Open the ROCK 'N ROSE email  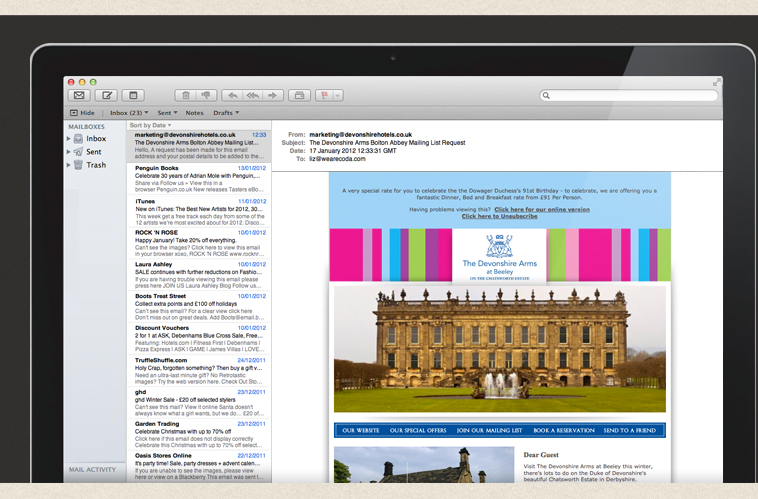(x=199, y=243)
